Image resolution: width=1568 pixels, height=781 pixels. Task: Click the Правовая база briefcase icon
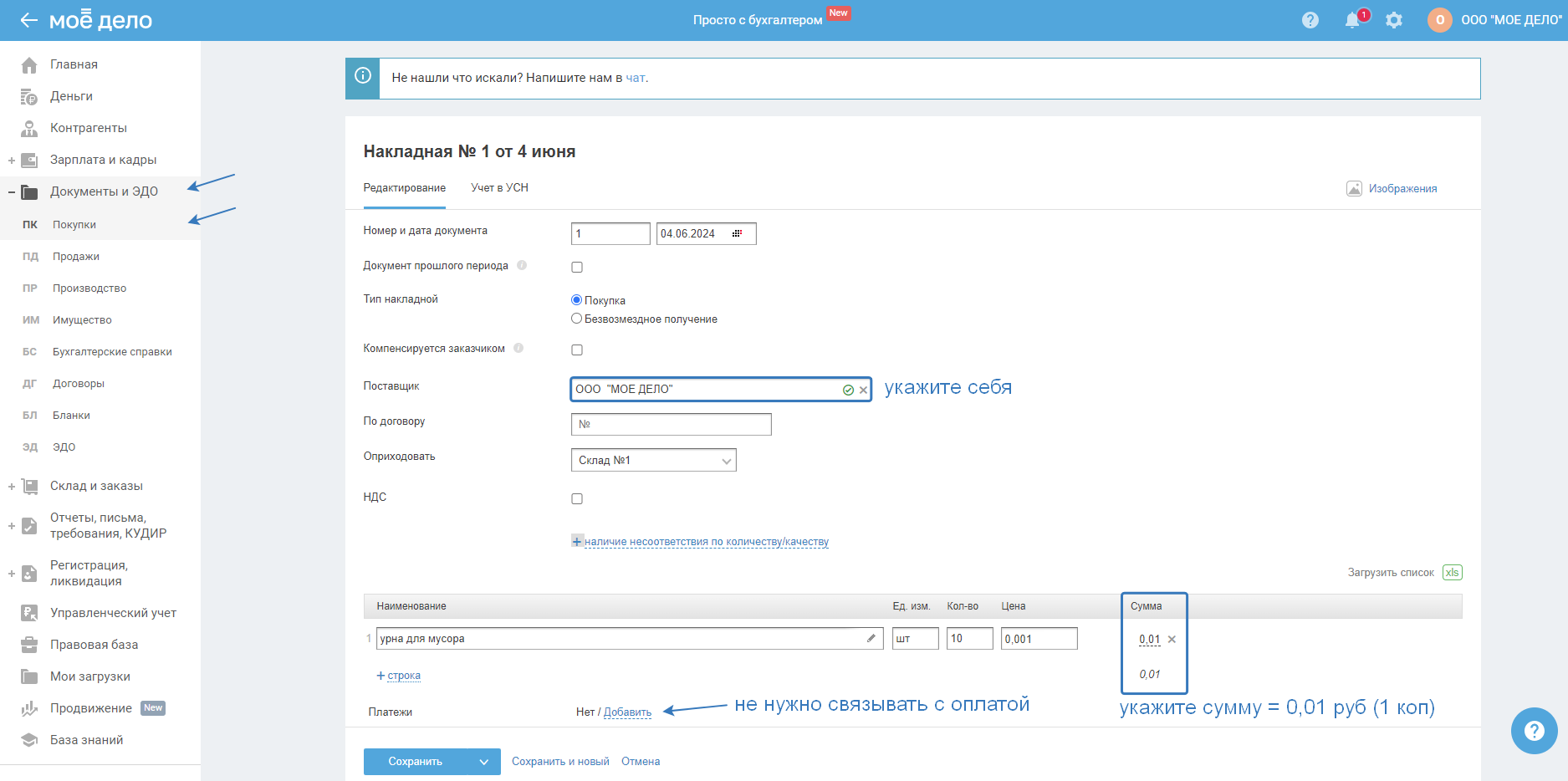[x=29, y=645]
